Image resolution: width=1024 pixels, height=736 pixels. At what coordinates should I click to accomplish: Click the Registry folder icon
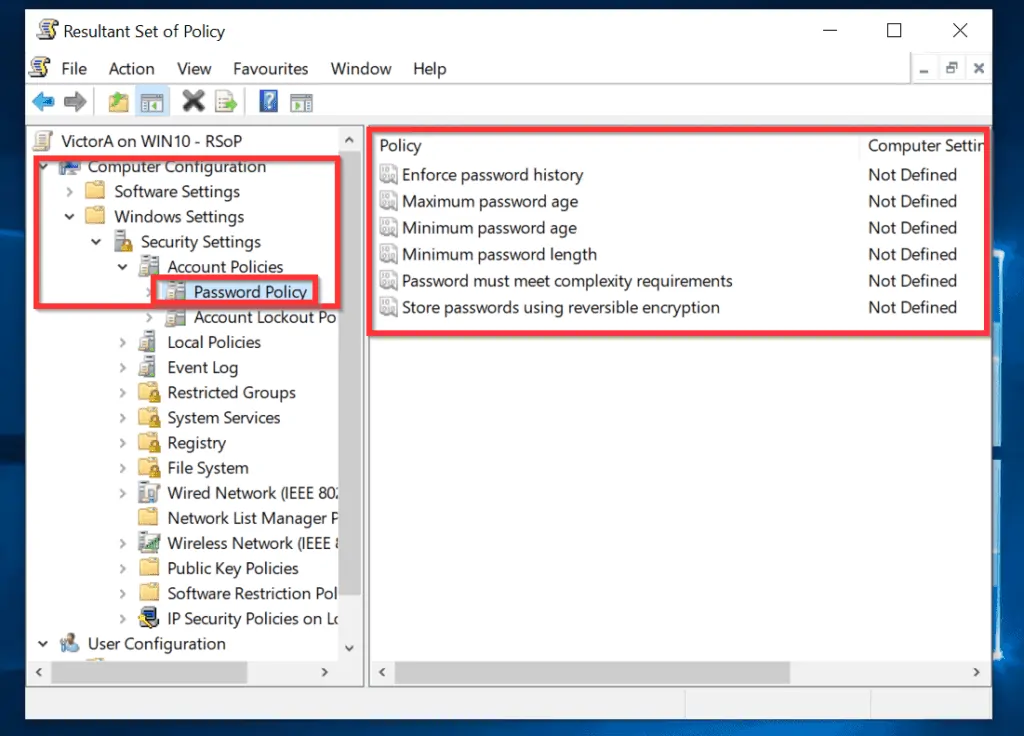(x=149, y=442)
